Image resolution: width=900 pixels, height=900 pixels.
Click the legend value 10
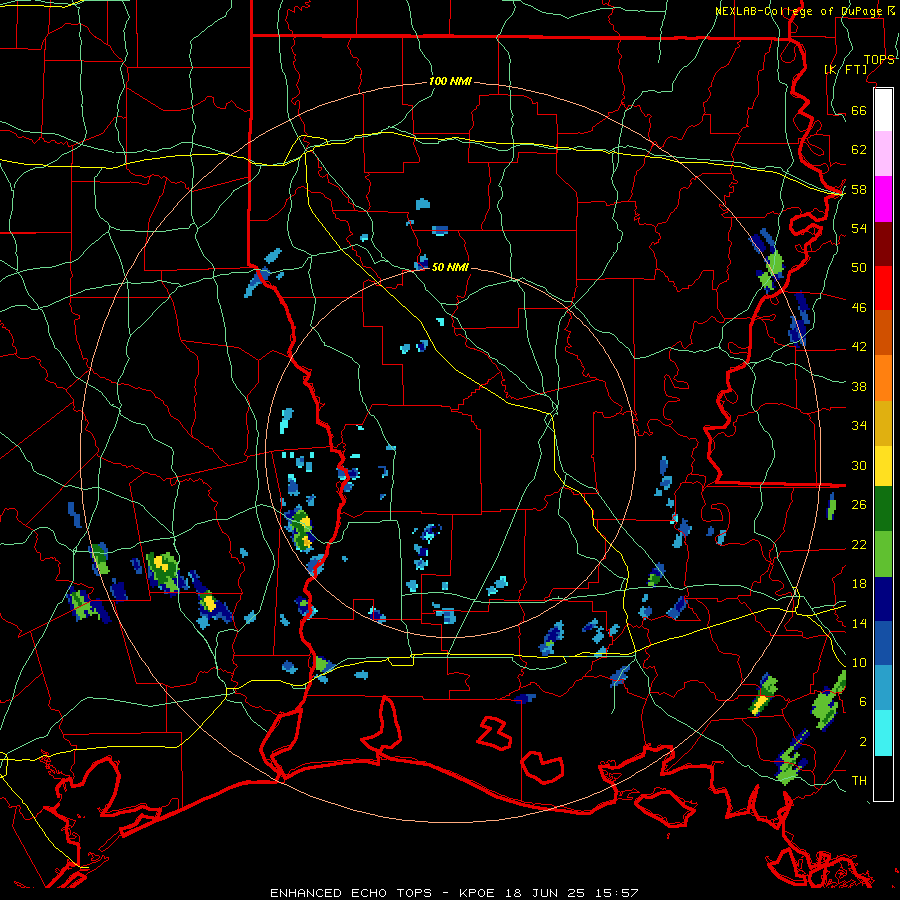[x=859, y=662]
